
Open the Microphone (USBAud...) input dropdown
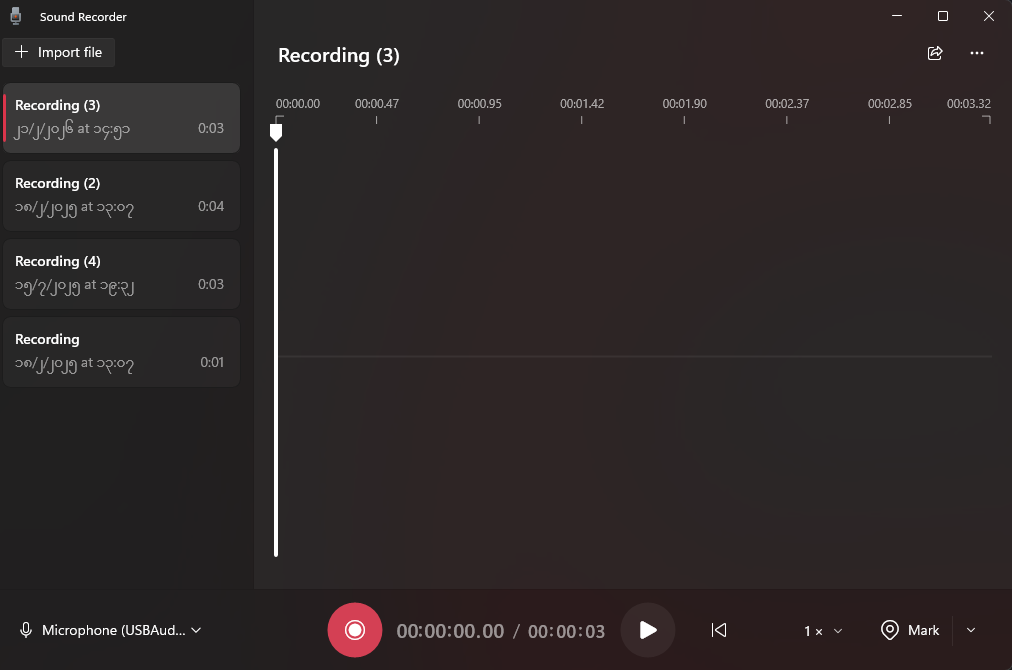(110, 630)
